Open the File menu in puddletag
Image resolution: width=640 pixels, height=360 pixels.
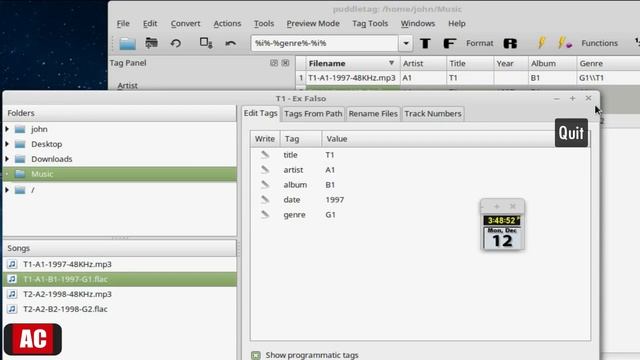pos(123,24)
